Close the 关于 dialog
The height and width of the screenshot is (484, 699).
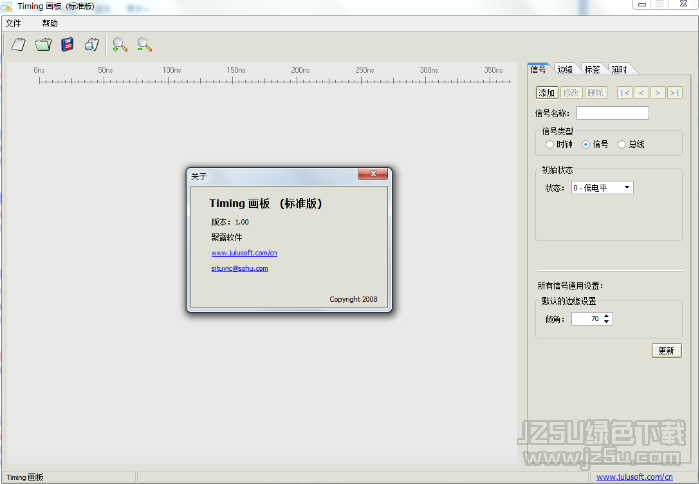click(373, 174)
